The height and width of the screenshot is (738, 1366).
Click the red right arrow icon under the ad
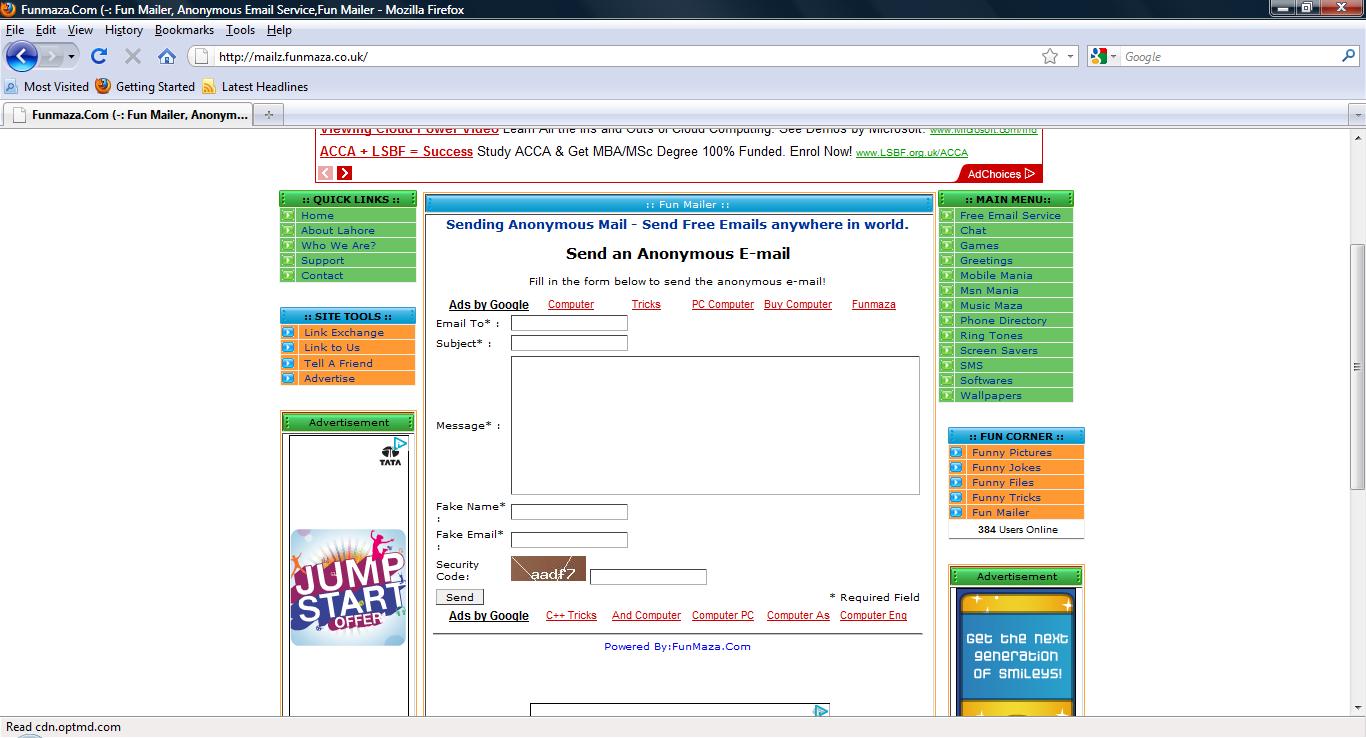344,173
